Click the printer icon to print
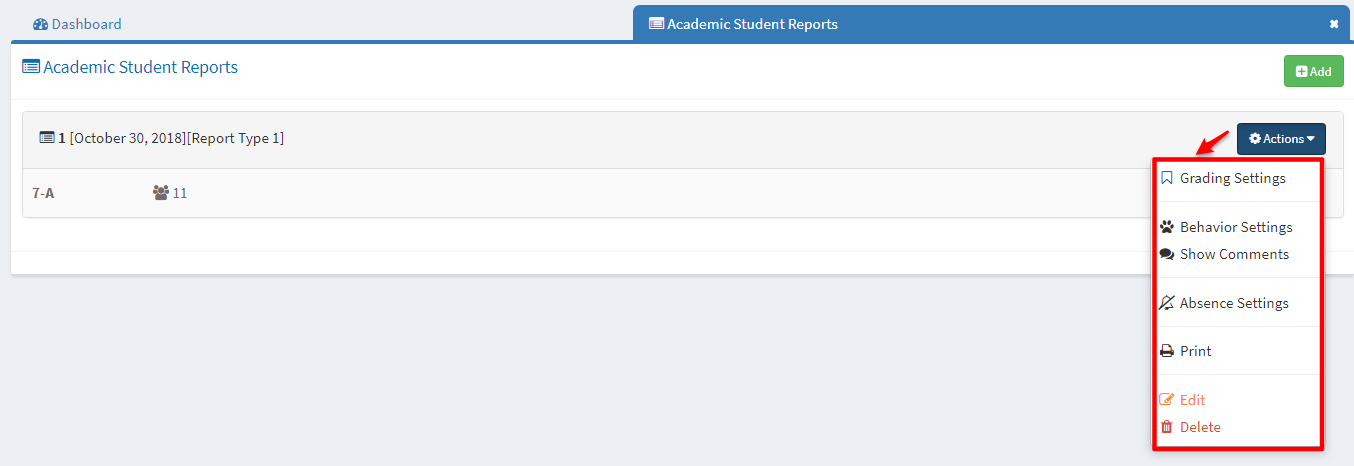Viewport: 1354px width, 466px height. click(1166, 352)
